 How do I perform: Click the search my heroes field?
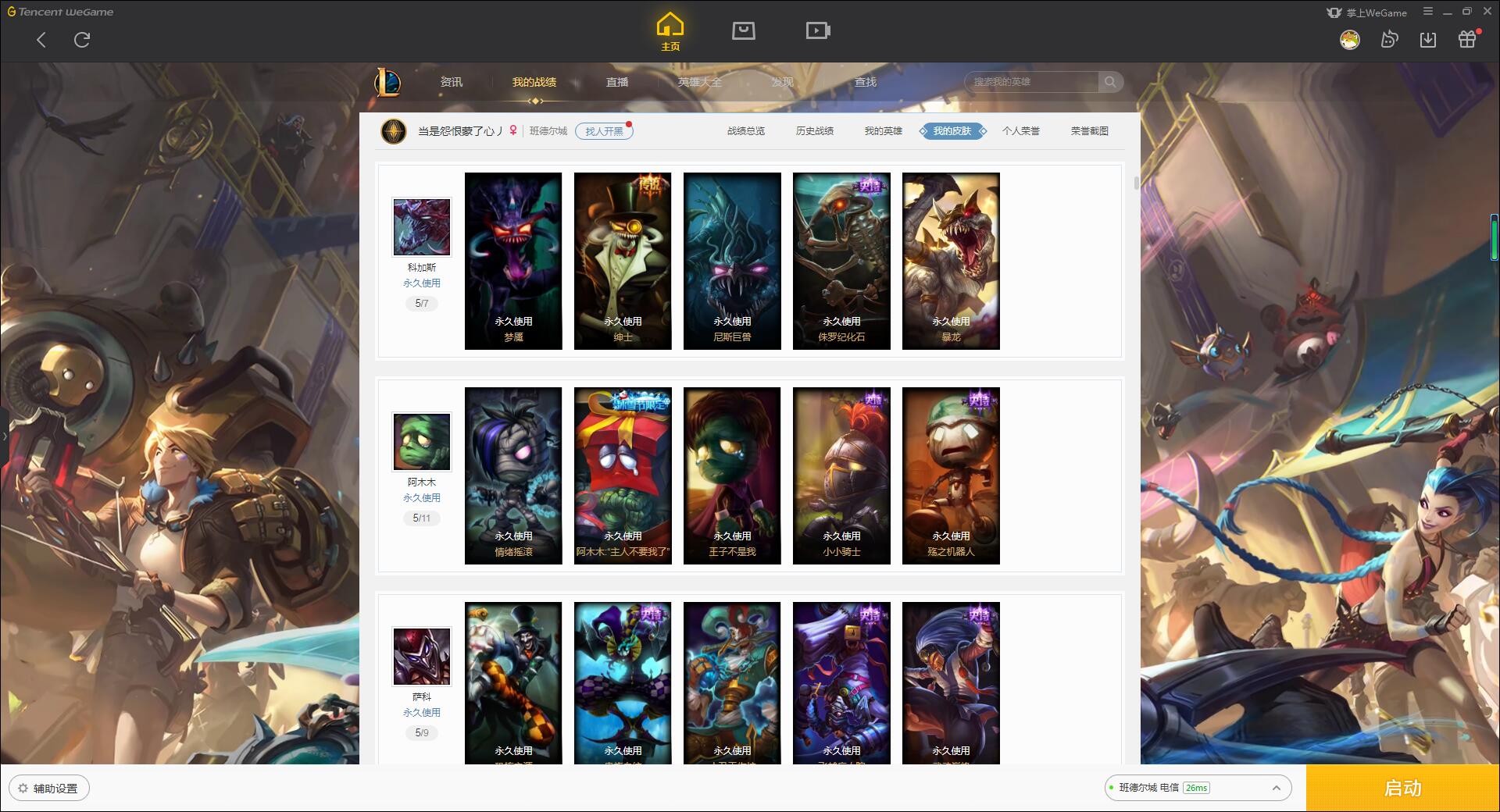(1032, 82)
